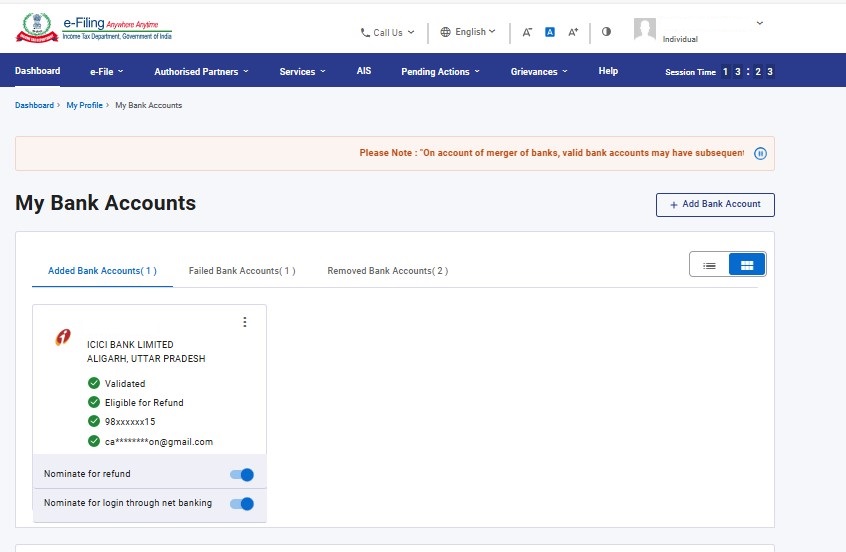
Task: Click the e-Filing Income Tax logo
Action: [94, 28]
